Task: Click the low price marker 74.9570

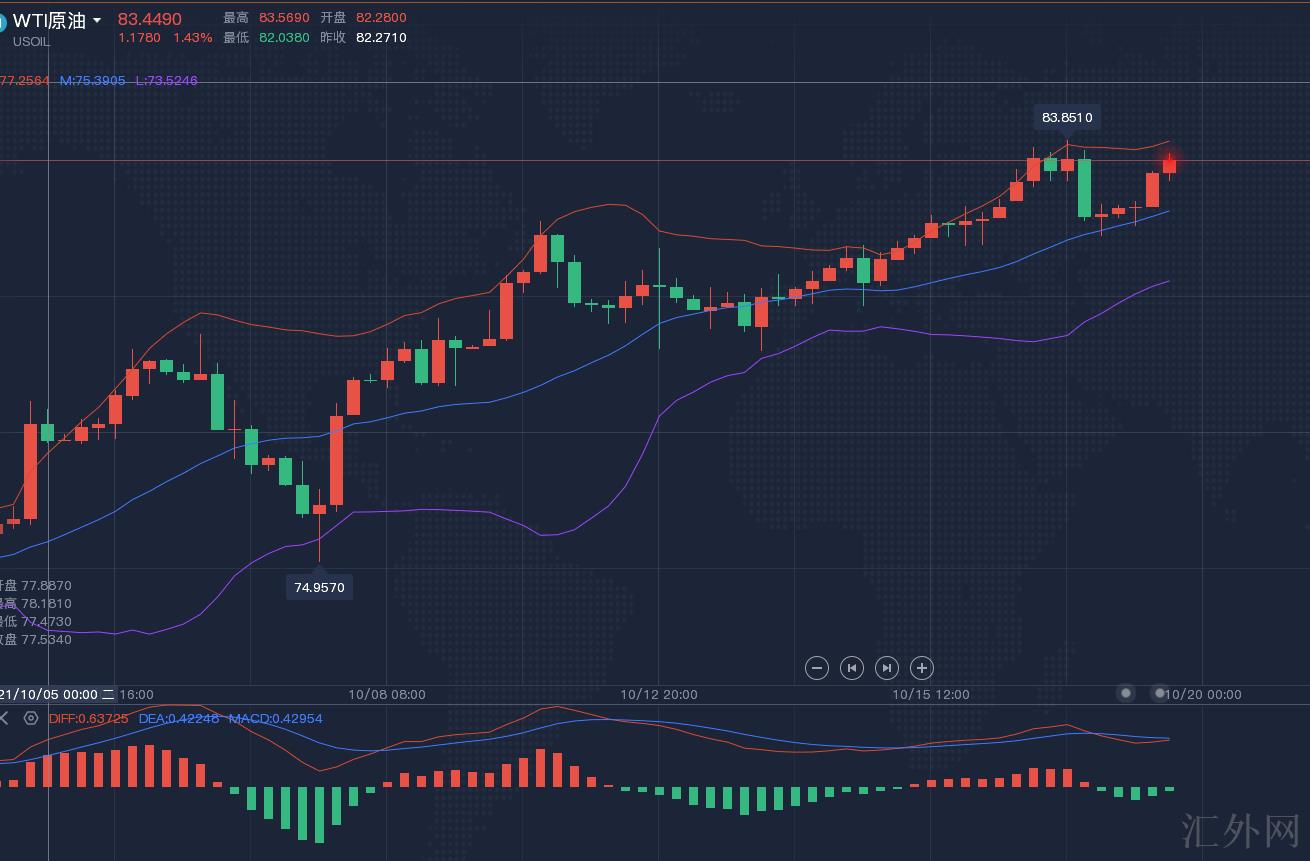Action: (319, 587)
